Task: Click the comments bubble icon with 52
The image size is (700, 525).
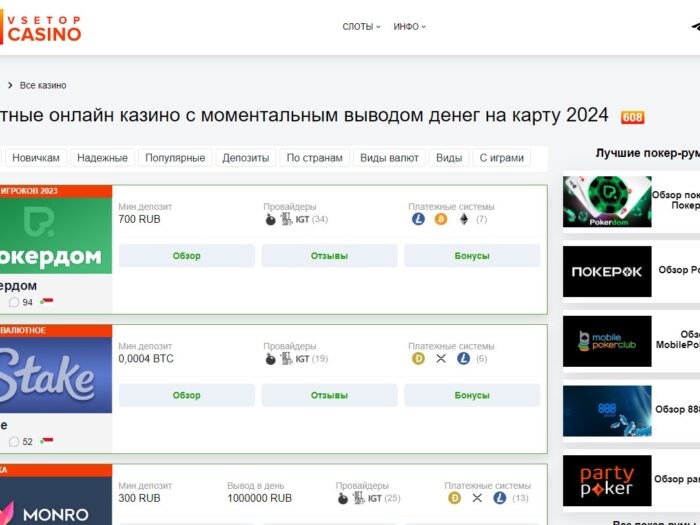Action: [14, 442]
